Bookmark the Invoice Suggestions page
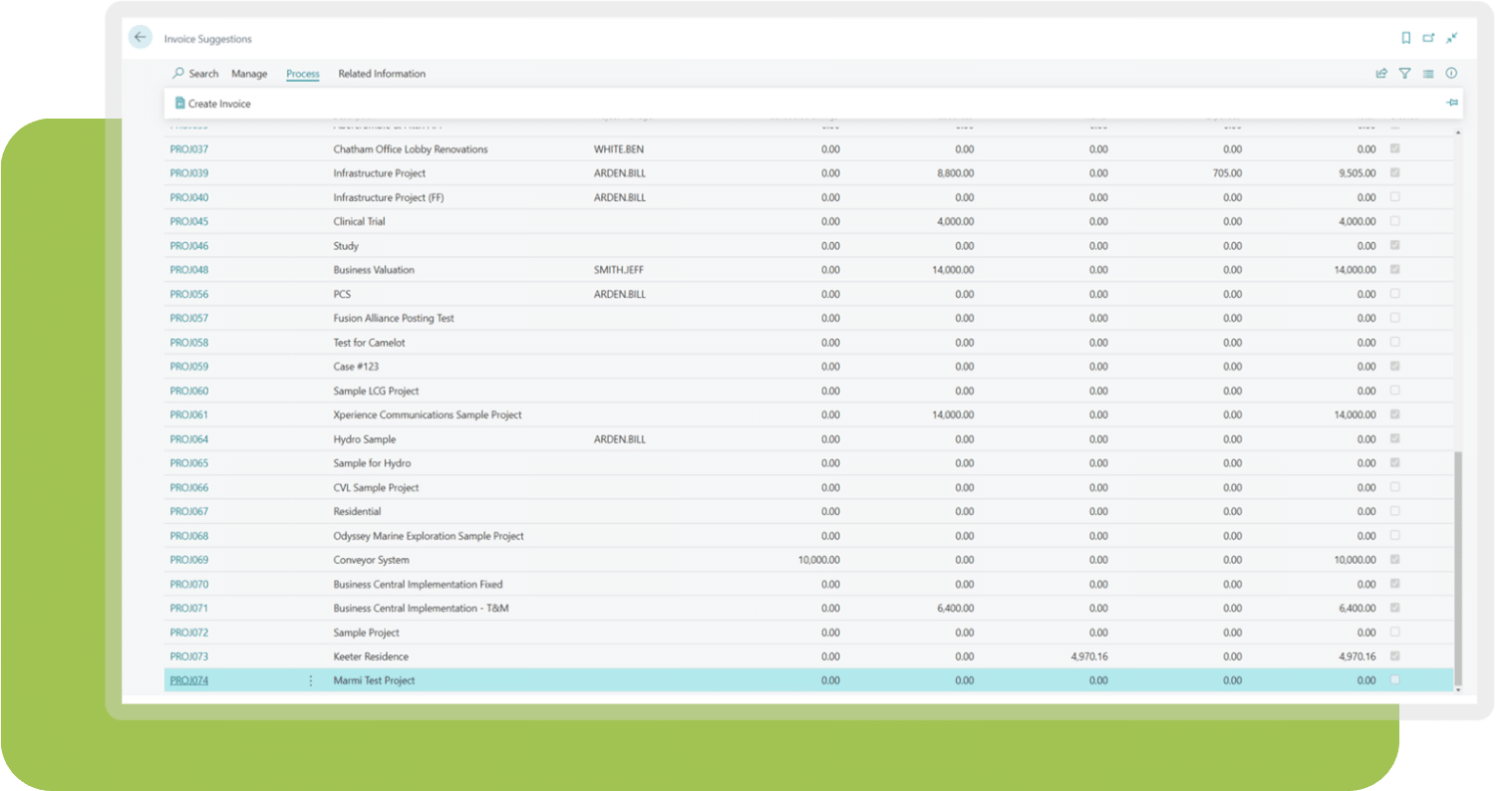 tap(1405, 38)
